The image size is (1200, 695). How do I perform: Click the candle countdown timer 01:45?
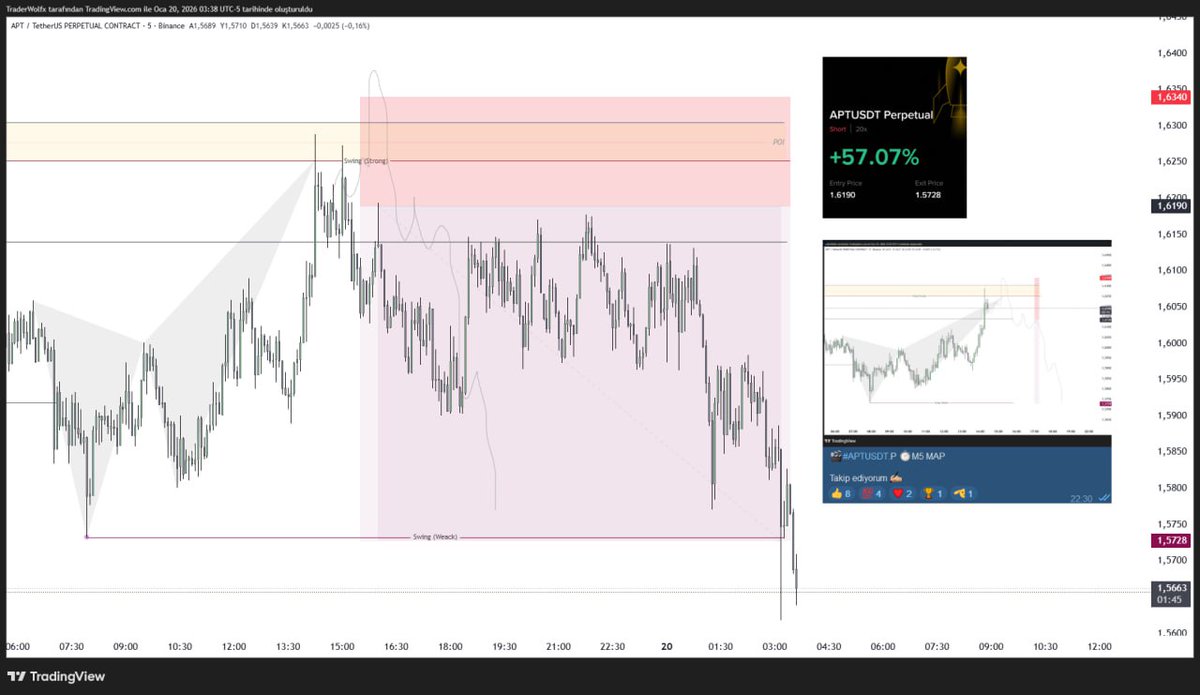(1171, 600)
